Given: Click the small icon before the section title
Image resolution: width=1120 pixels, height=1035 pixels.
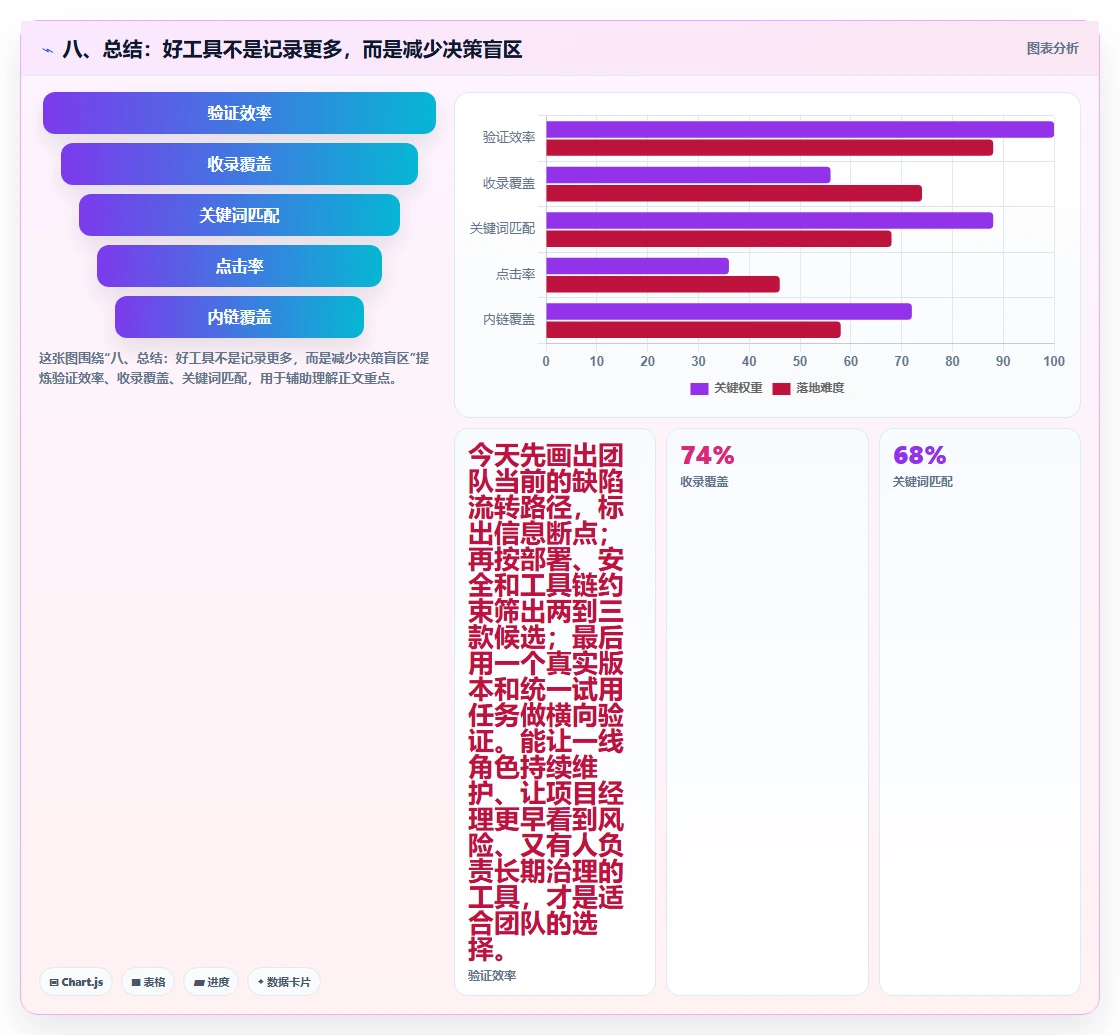Looking at the screenshot, I should pyautogui.click(x=48, y=50).
